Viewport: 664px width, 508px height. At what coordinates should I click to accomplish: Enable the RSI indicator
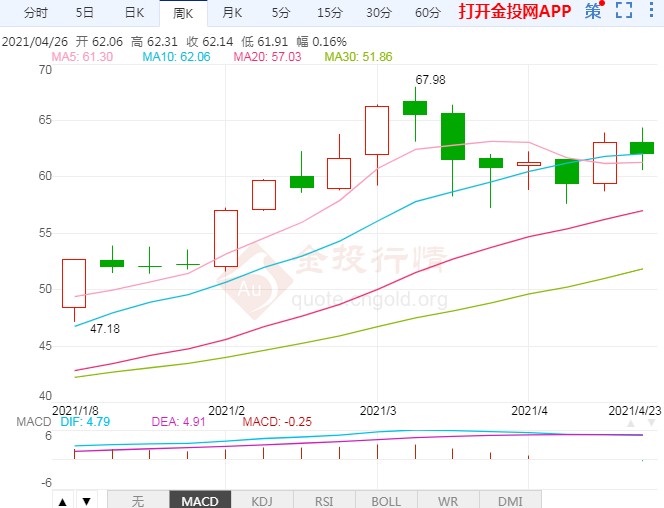coord(323,500)
